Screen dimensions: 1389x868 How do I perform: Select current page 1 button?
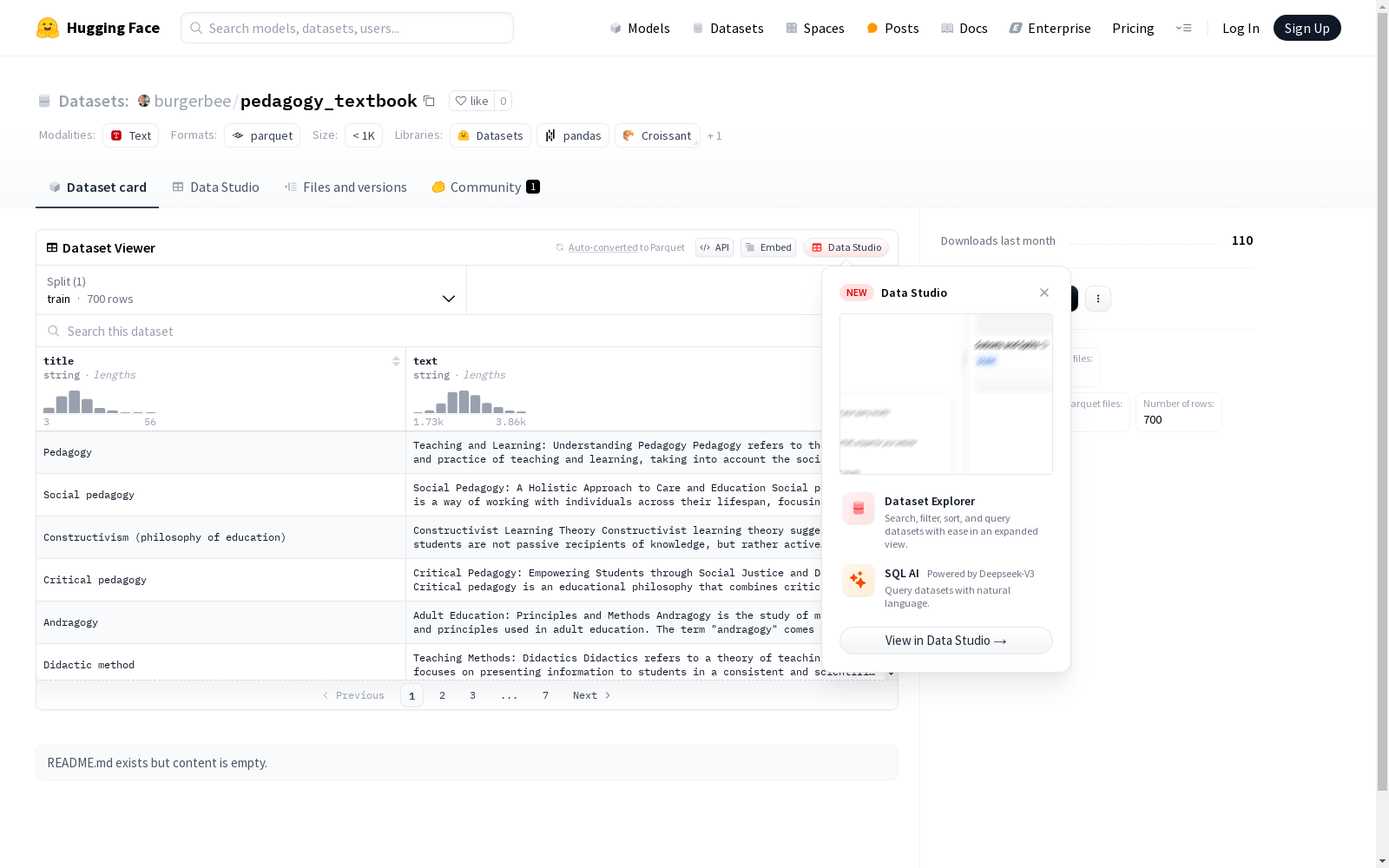point(412,695)
